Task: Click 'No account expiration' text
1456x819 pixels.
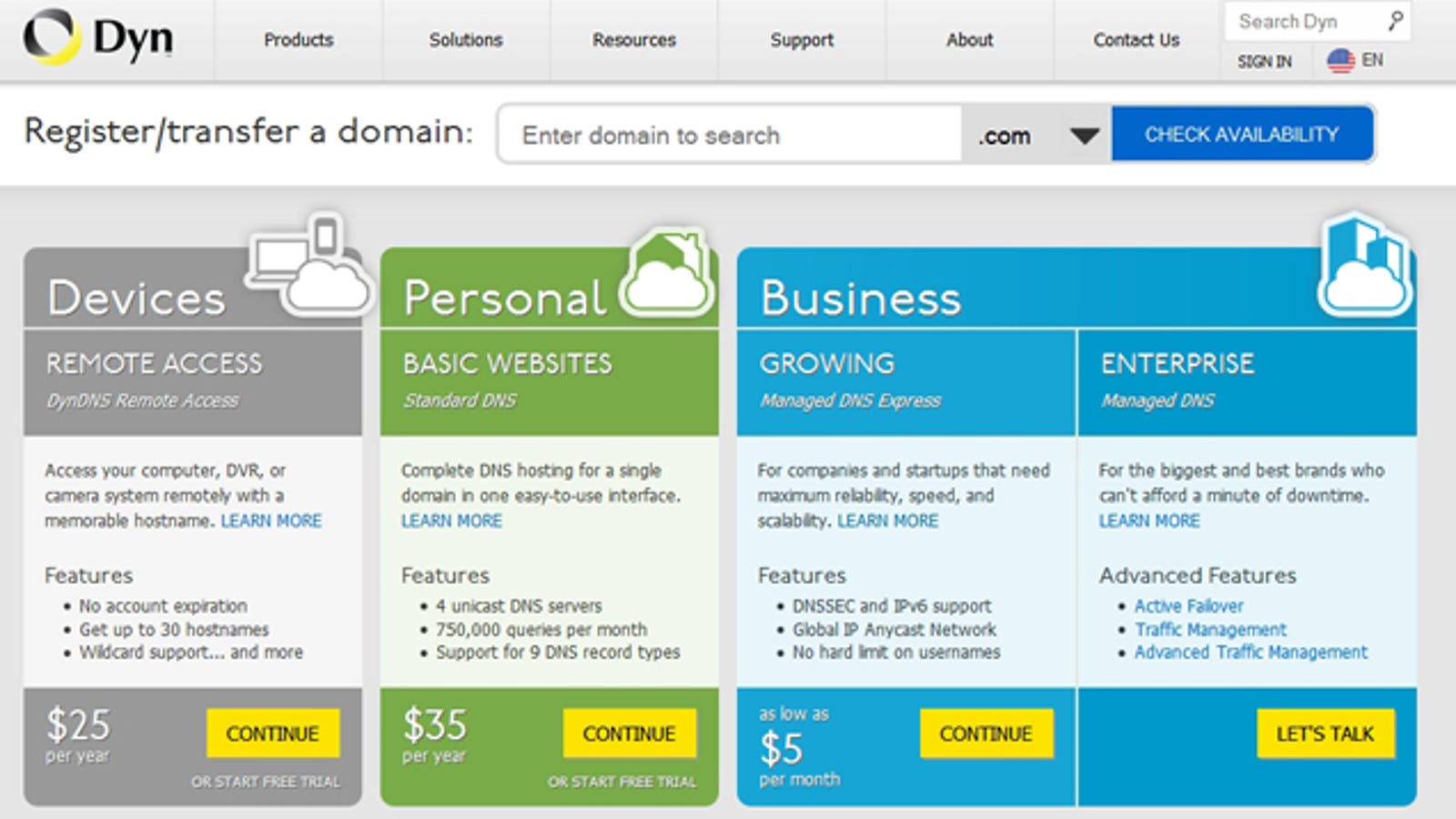Action: pyautogui.click(x=163, y=606)
